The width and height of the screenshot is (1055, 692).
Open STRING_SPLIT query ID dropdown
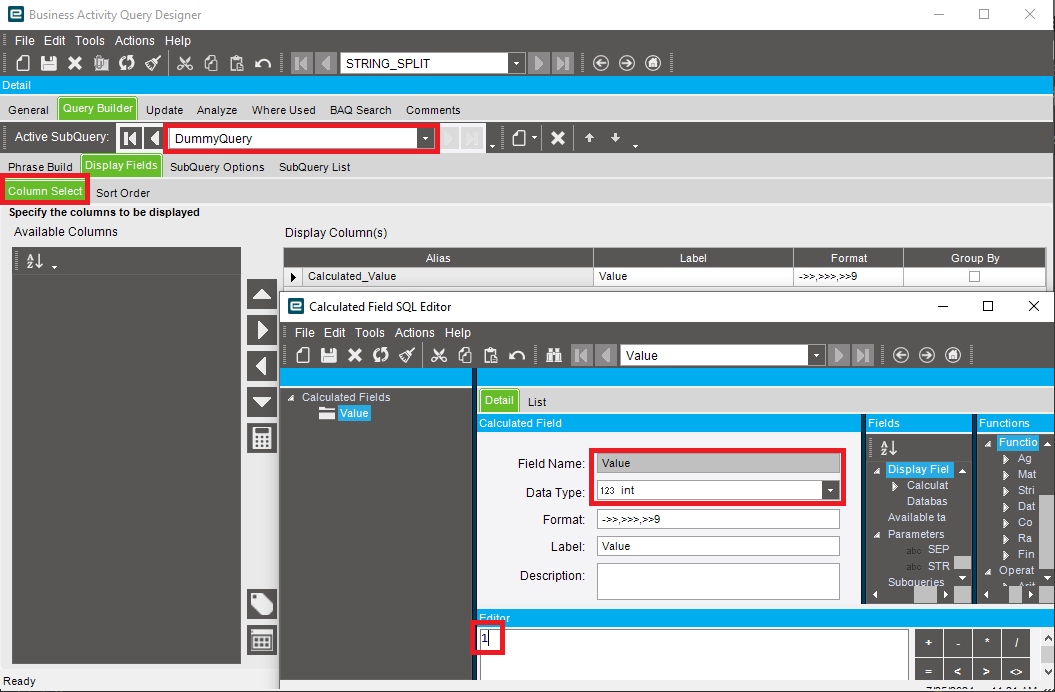[516, 63]
